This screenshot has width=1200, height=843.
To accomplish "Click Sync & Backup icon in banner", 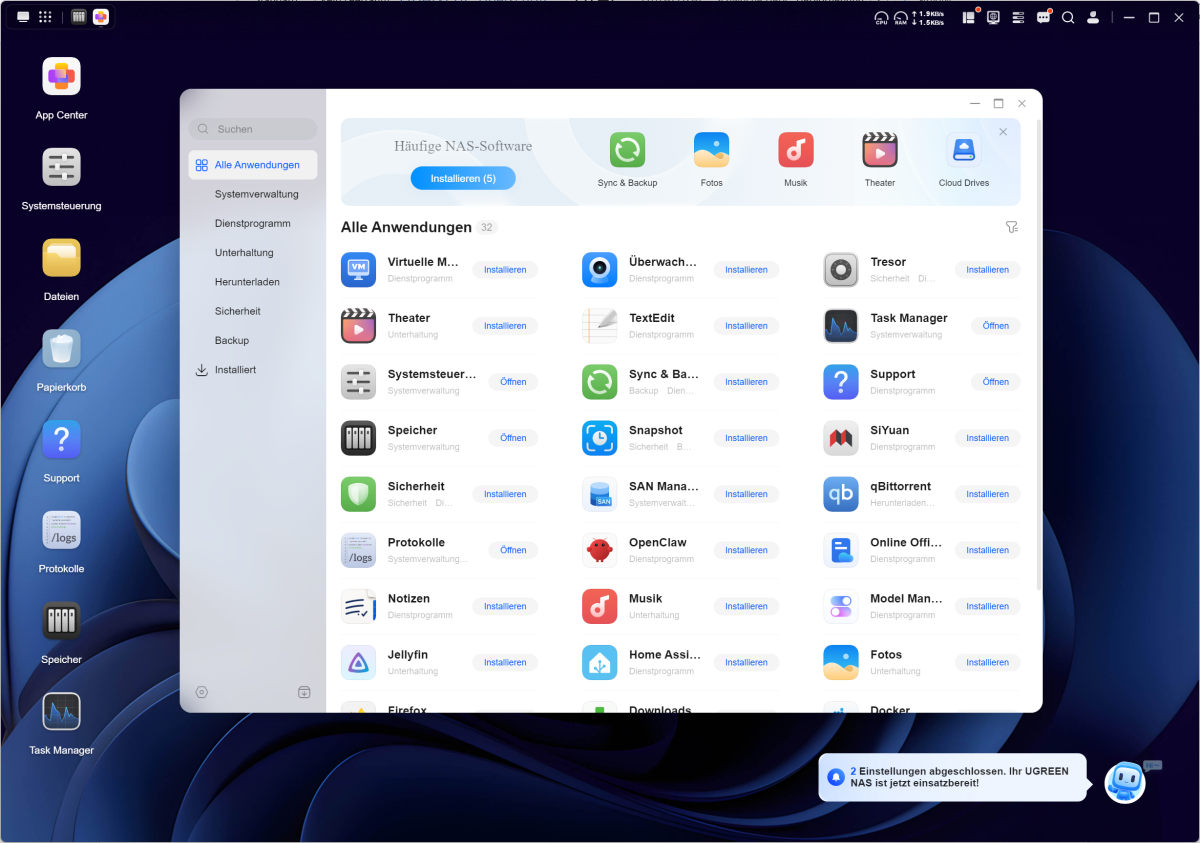I will (x=628, y=151).
